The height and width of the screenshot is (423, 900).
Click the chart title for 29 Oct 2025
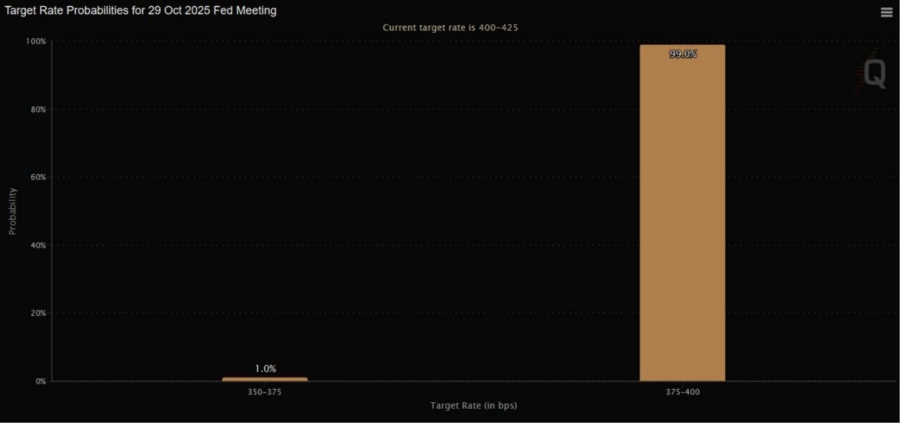[x=141, y=11]
